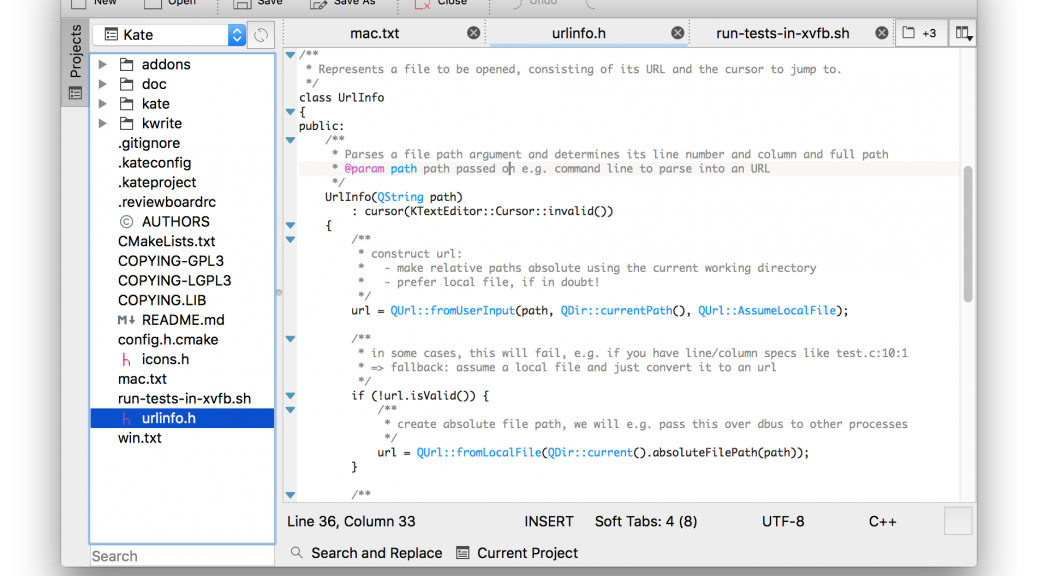Expand the kwrite folder

point(102,124)
